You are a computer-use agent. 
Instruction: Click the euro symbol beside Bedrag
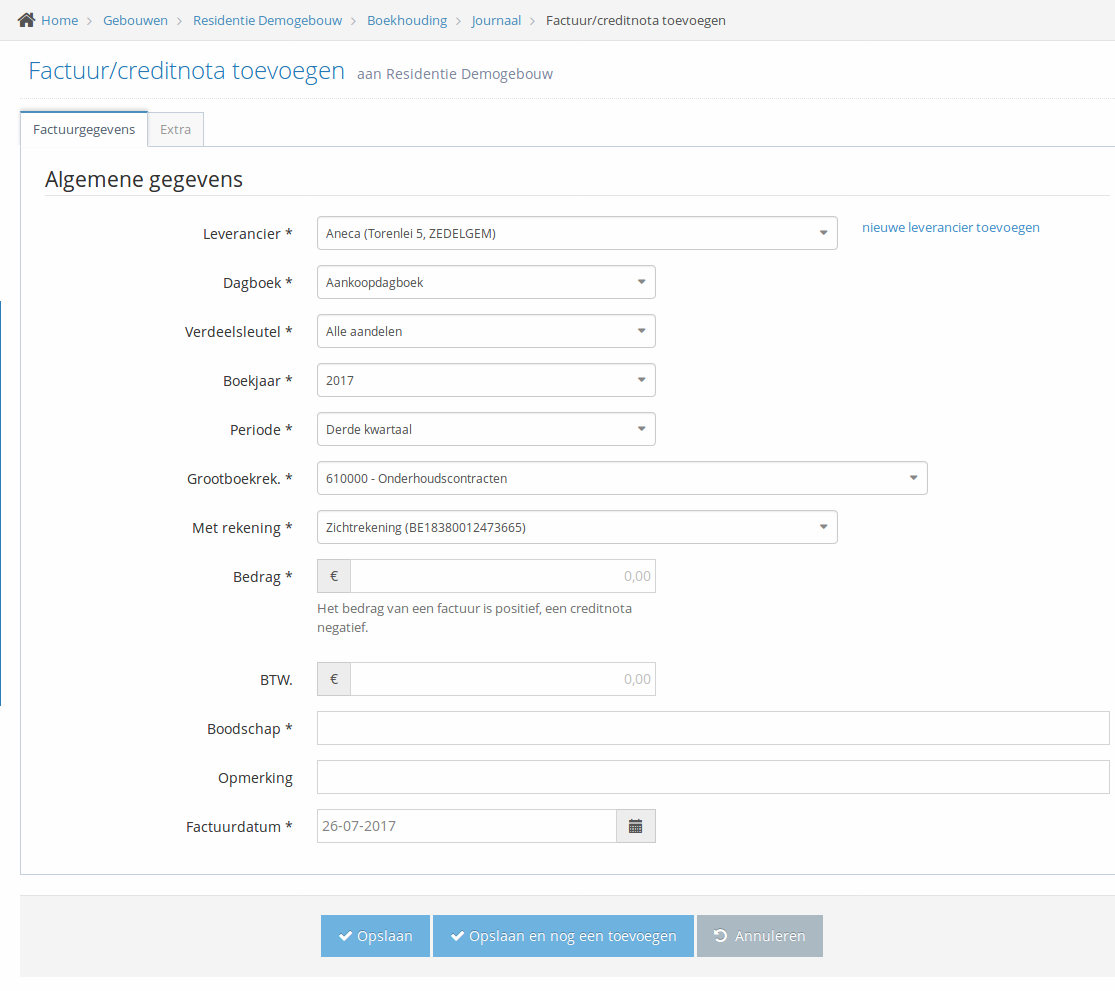(x=334, y=576)
